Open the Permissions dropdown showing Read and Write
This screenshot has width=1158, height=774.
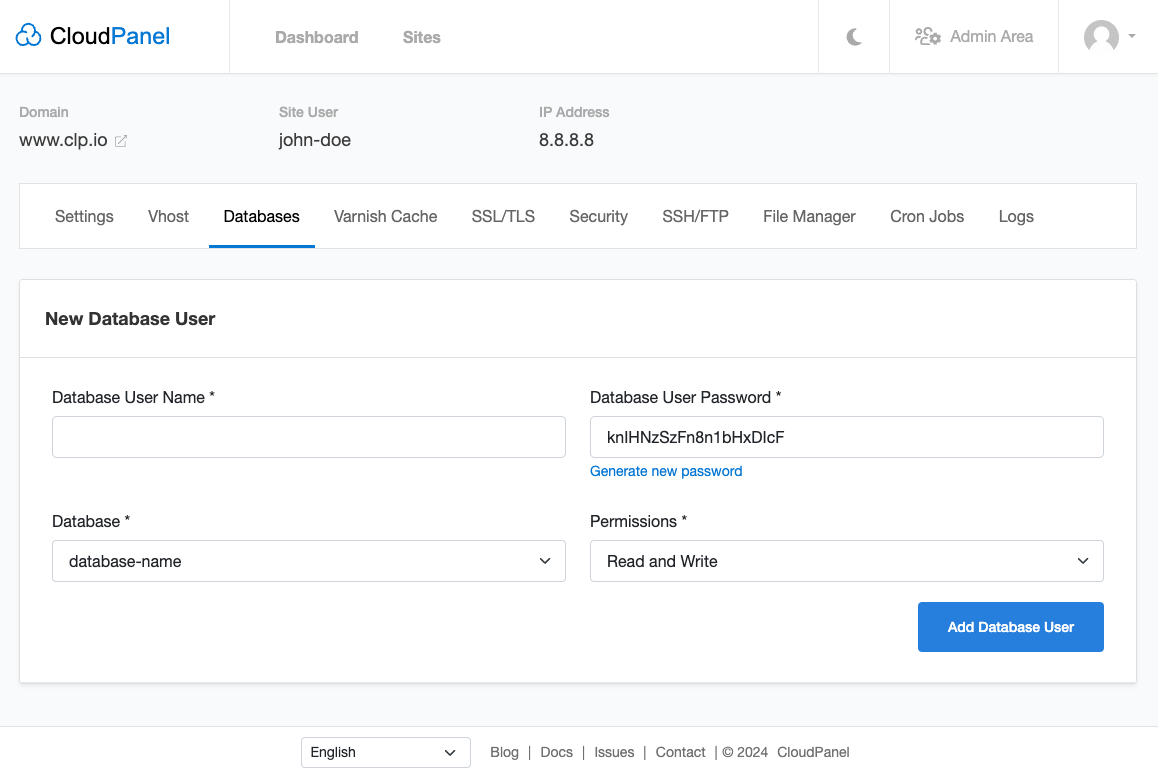coord(846,561)
